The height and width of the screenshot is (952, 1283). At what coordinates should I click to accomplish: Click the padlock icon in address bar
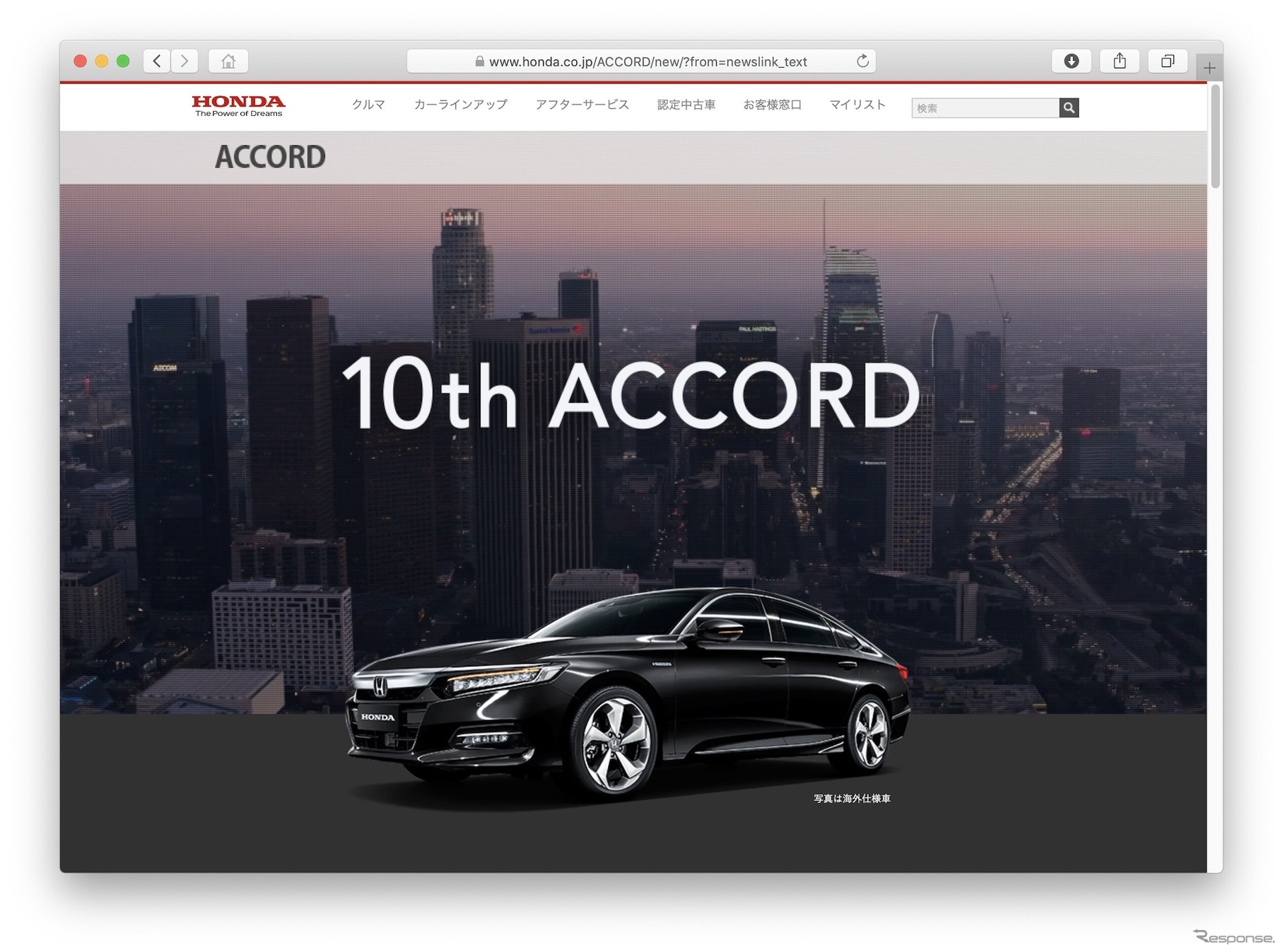click(x=479, y=61)
